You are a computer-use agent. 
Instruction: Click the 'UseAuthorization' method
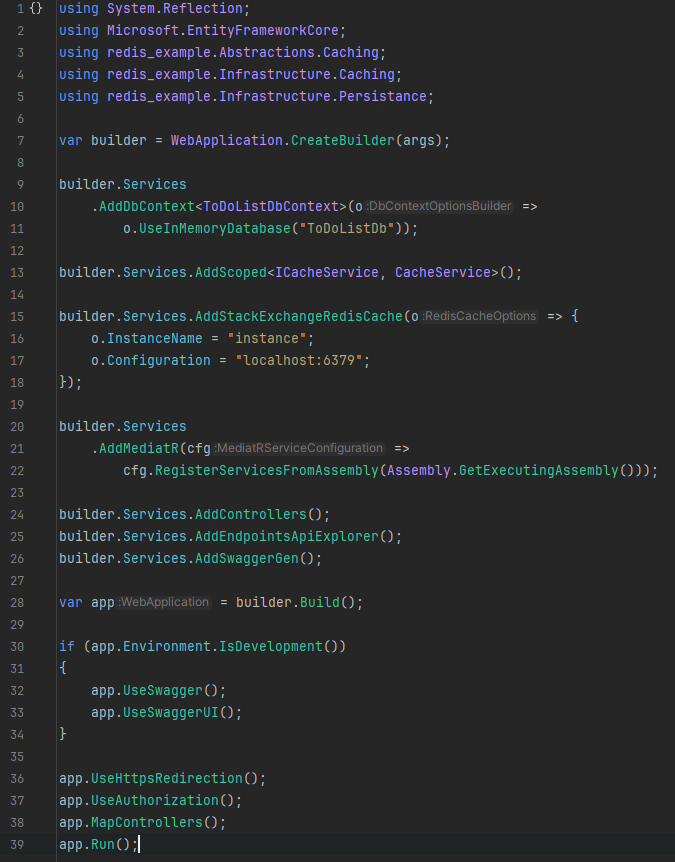pyautogui.click(x=155, y=800)
